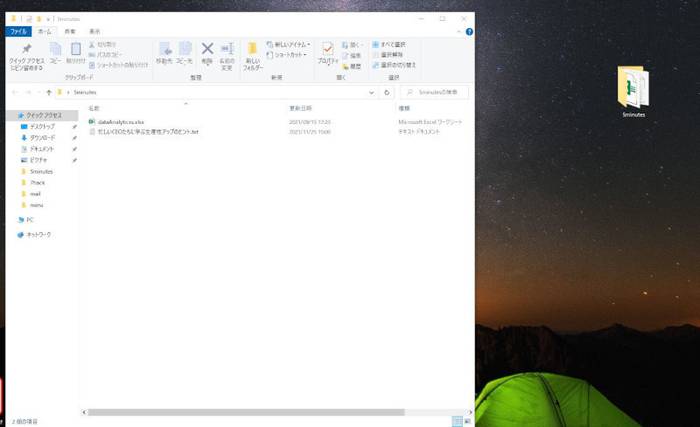Image resolution: width=700 pixels, height=427 pixels.
Task: Open Explorer help question mark icon
Action: pos(469,32)
